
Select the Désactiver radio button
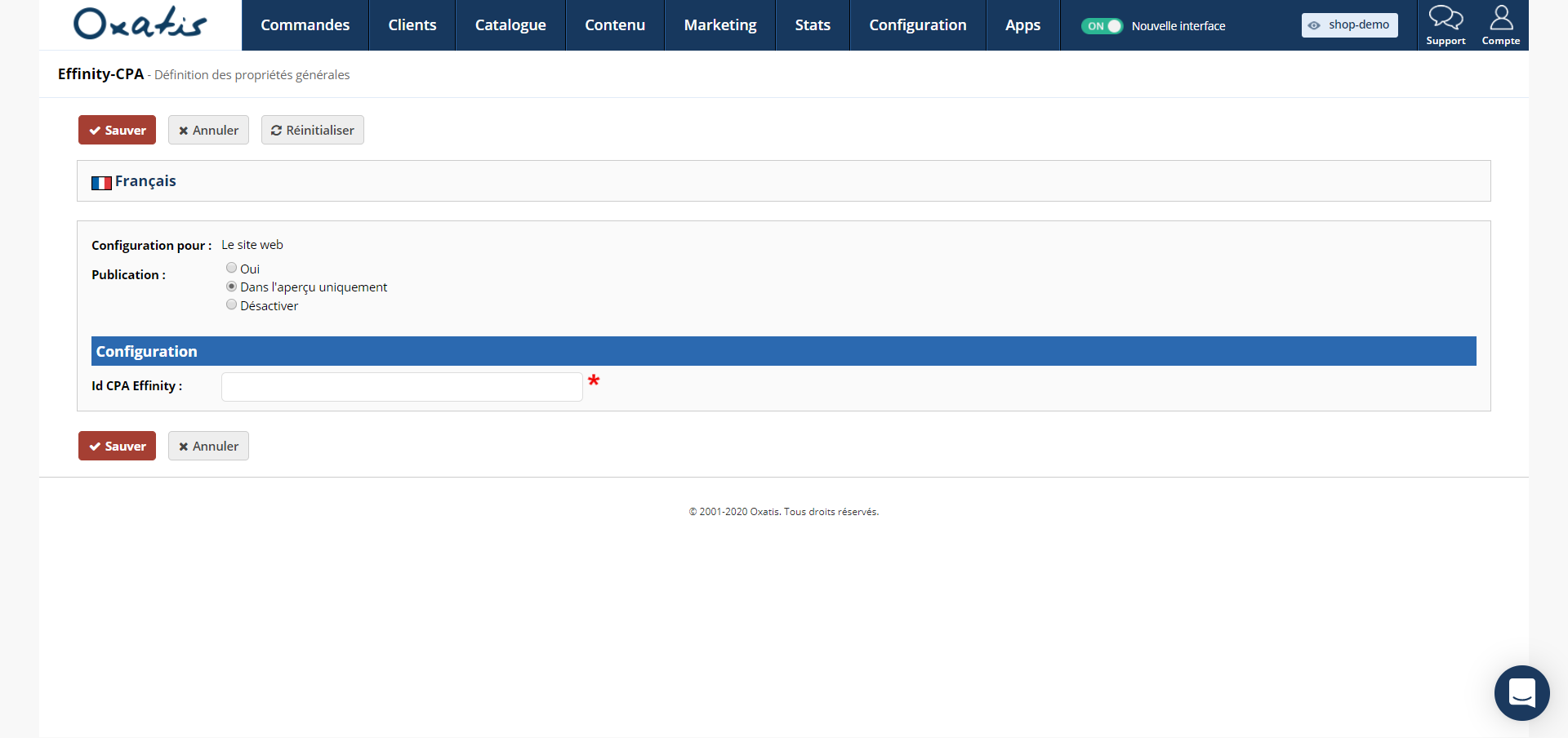tap(231, 305)
